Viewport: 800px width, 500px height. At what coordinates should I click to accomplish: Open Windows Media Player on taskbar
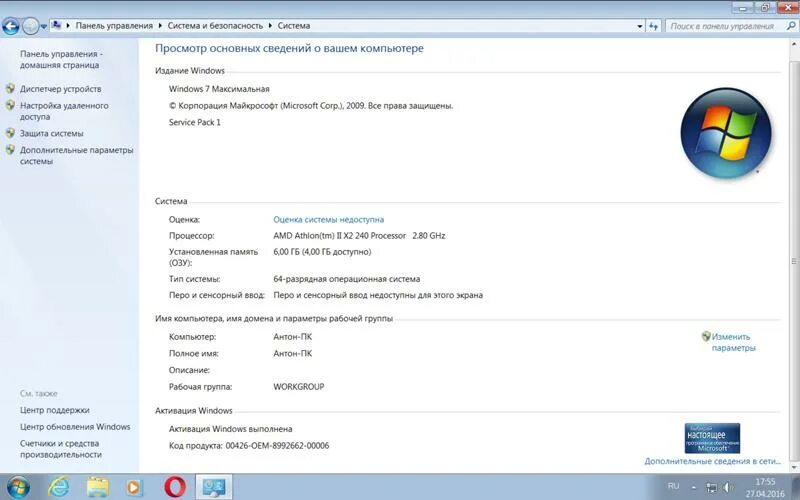click(134, 487)
